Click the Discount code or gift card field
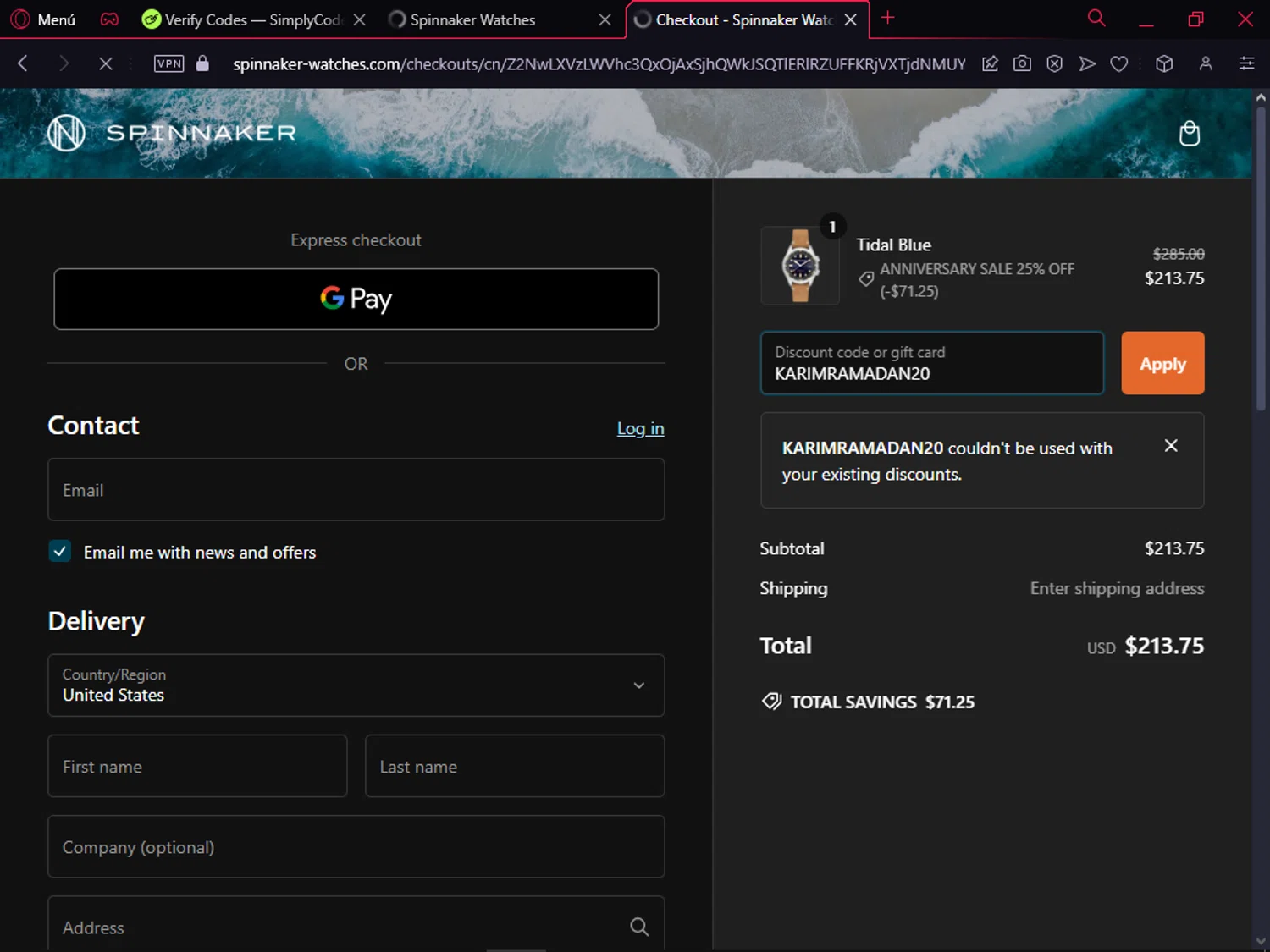The height and width of the screenshot is (952, 1270). [932, 363]
